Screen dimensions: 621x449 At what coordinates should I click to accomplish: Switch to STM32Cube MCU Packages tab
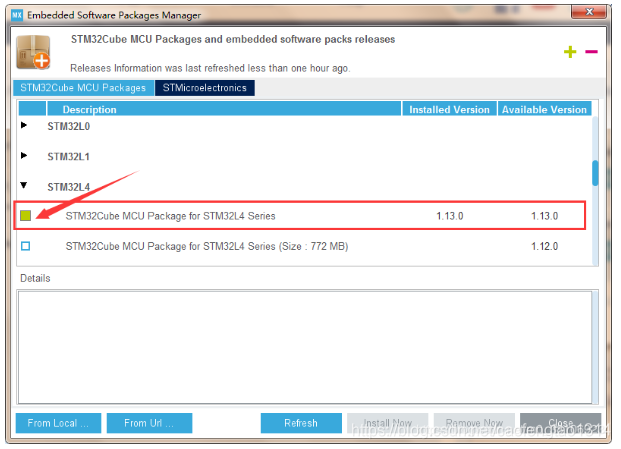[x=83, y=88]
